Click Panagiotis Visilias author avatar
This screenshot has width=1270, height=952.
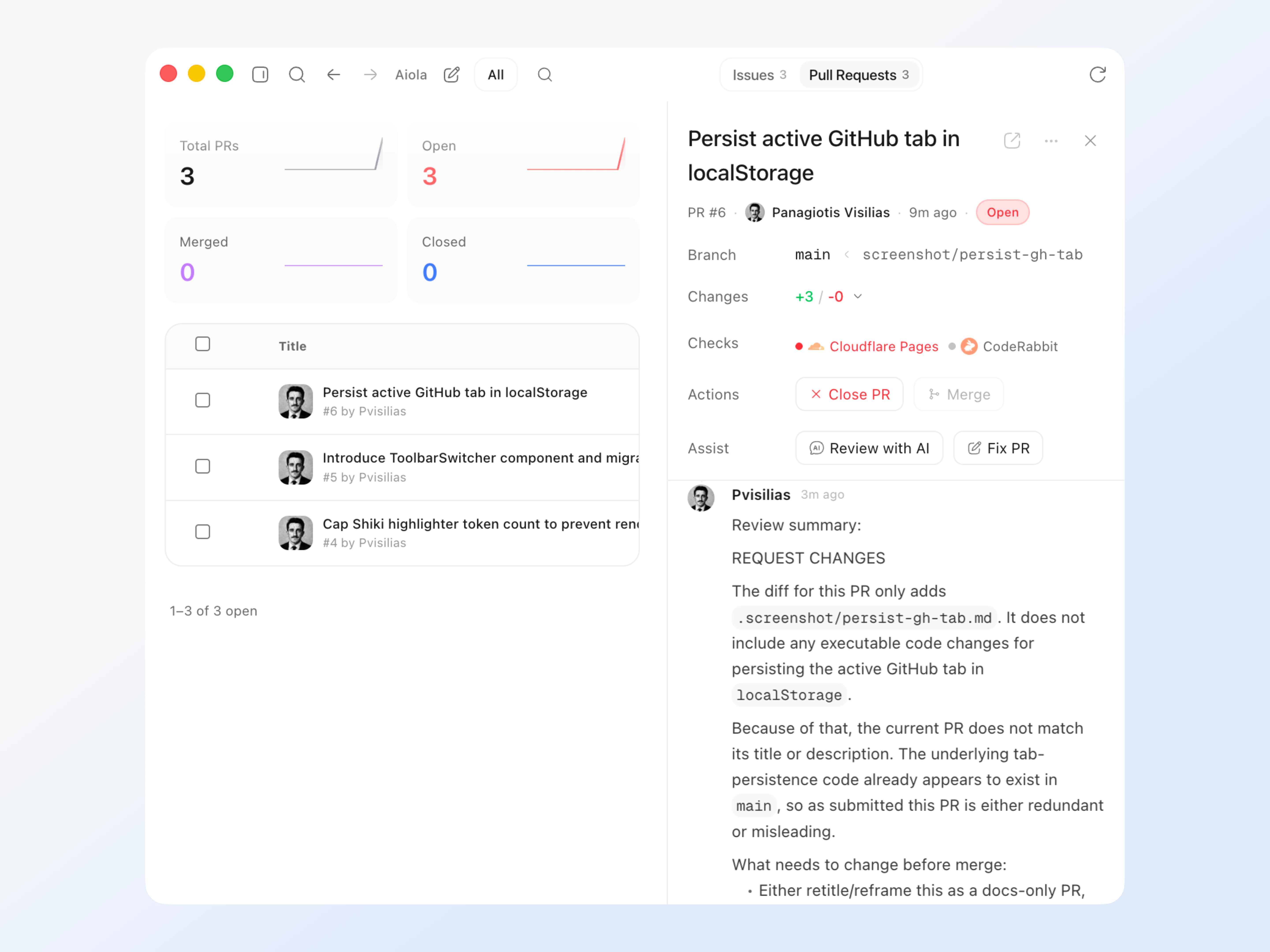coord(755,212)
